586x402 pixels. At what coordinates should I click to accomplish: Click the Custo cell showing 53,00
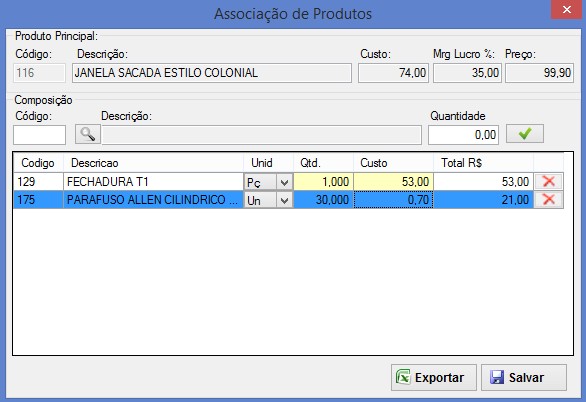click(x=393, y=182)
